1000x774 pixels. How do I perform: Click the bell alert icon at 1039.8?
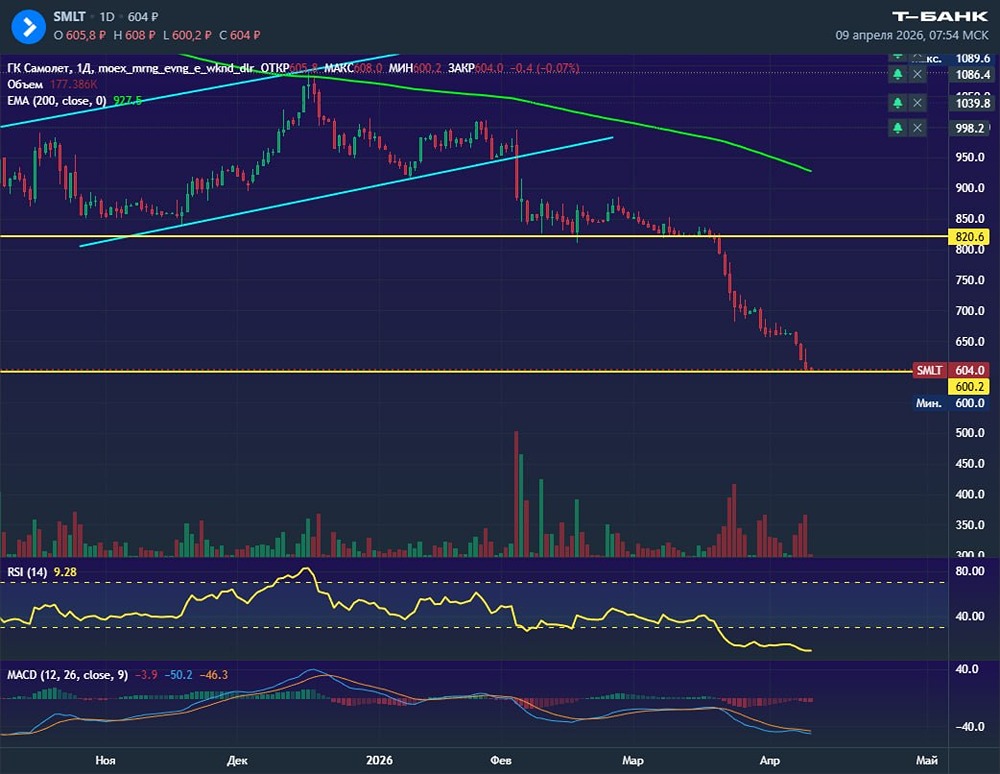click(x=898, y=103)
